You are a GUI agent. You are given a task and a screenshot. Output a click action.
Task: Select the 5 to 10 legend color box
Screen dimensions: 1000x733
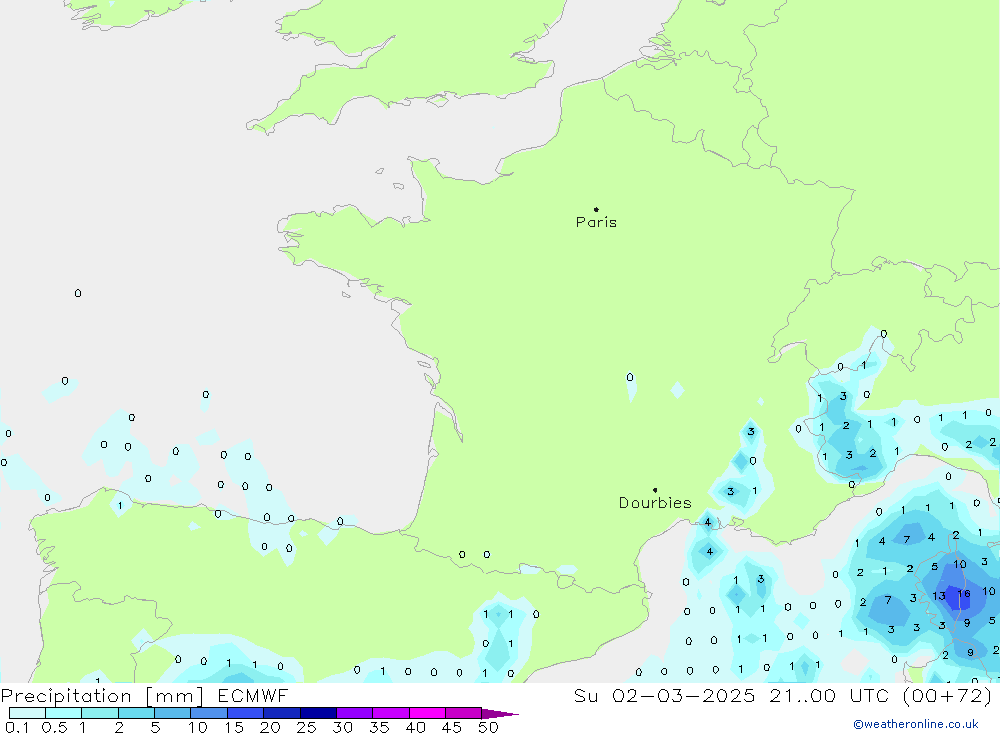tap(173, 713)
